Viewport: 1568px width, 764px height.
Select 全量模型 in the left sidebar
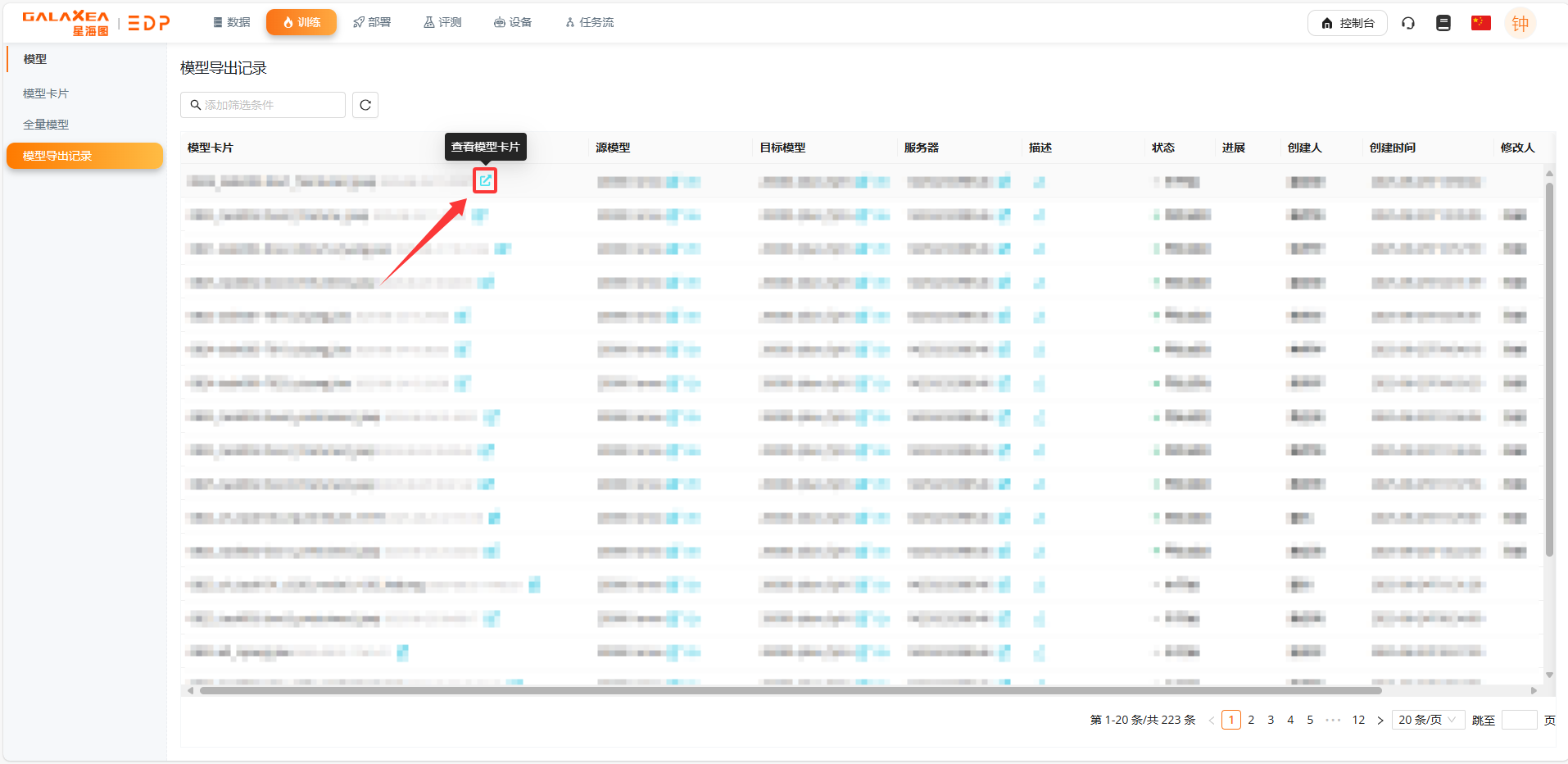point(46,125)
